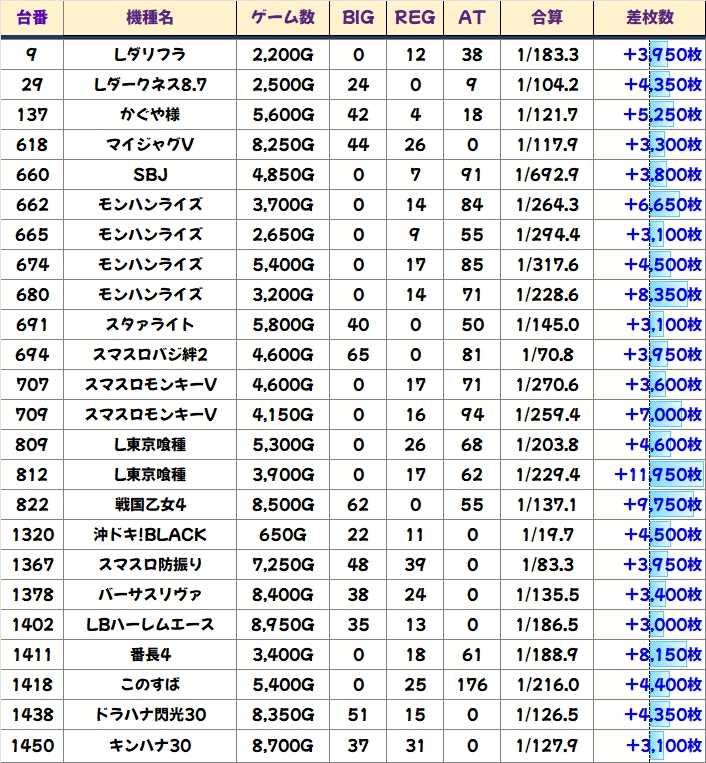
Task: Select the LBハーレムエース machine name
Action: click(150, 625)
